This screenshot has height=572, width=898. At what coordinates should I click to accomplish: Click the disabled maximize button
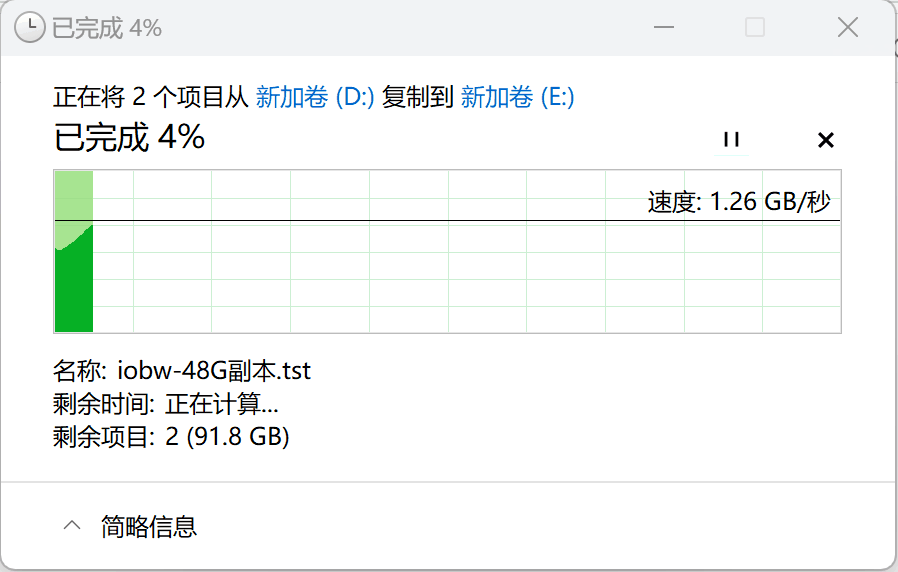[x=755, y=27]
